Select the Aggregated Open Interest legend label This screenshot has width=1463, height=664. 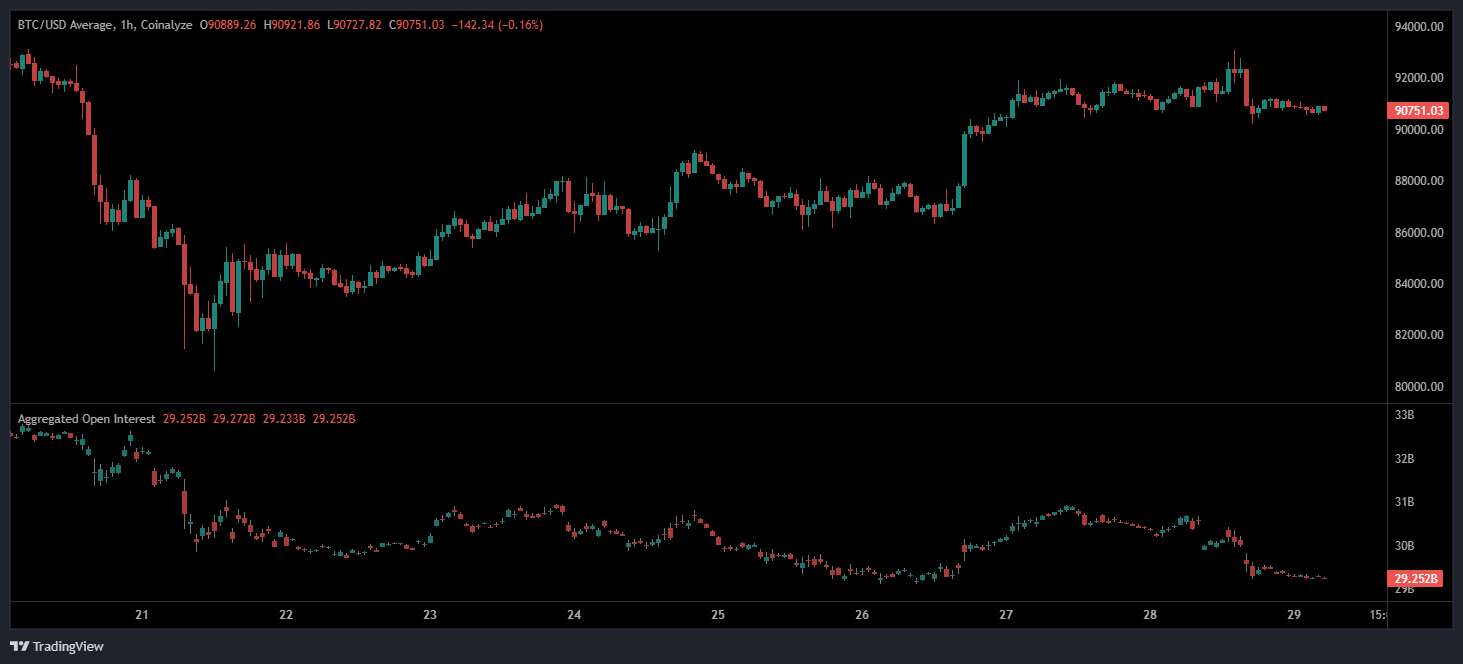[x=86, y=419]
